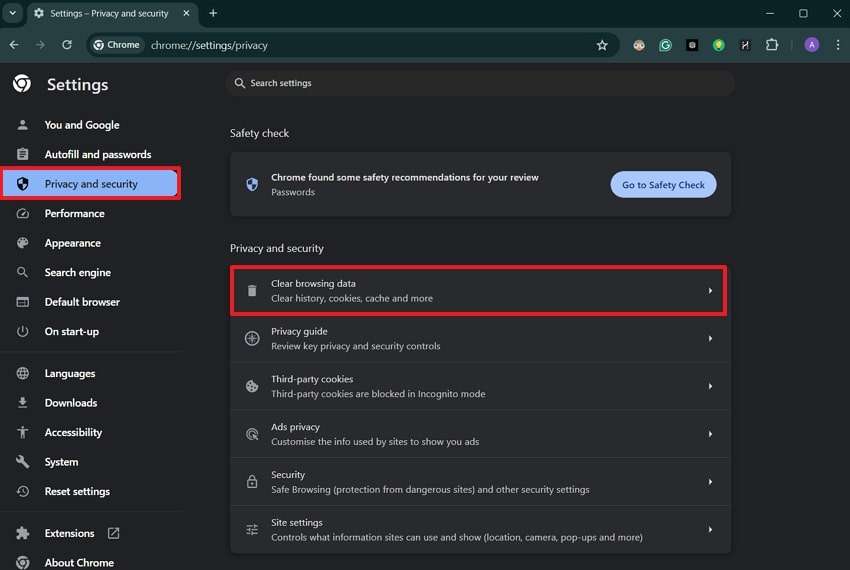Click the System wrench icon
This screenshot has width=850, height=570.
coord(22,462)
